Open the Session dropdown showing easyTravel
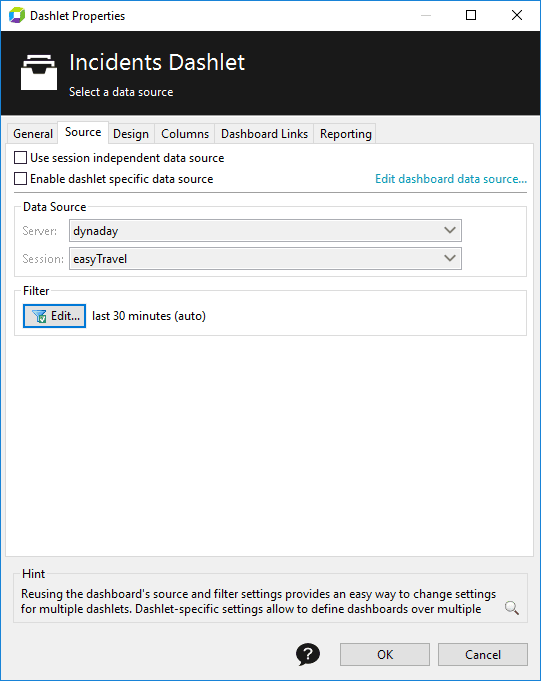 (x=265, y=259)
